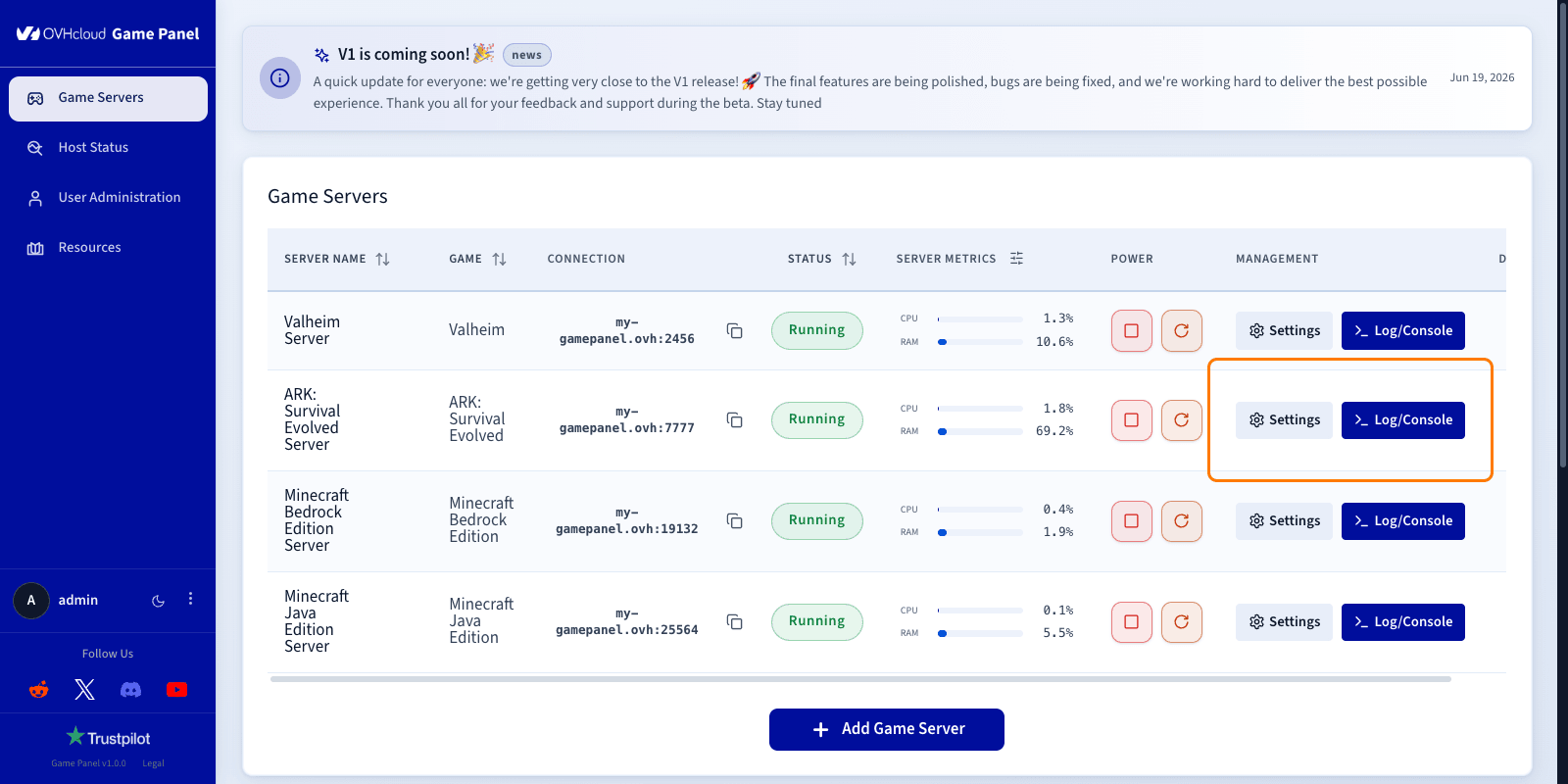1568x784 pixels.
Task: Restart the ARK Survival Evolved server
Action: [1182, 420]
